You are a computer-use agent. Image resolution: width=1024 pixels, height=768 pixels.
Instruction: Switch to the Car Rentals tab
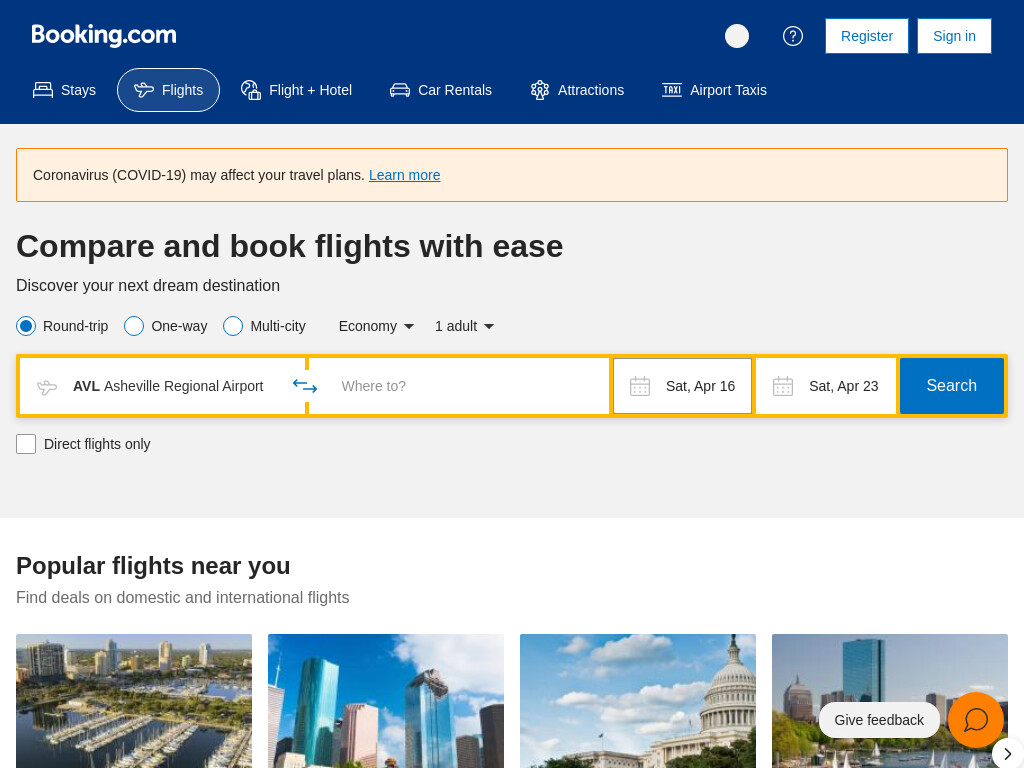[x=441, y=90]
